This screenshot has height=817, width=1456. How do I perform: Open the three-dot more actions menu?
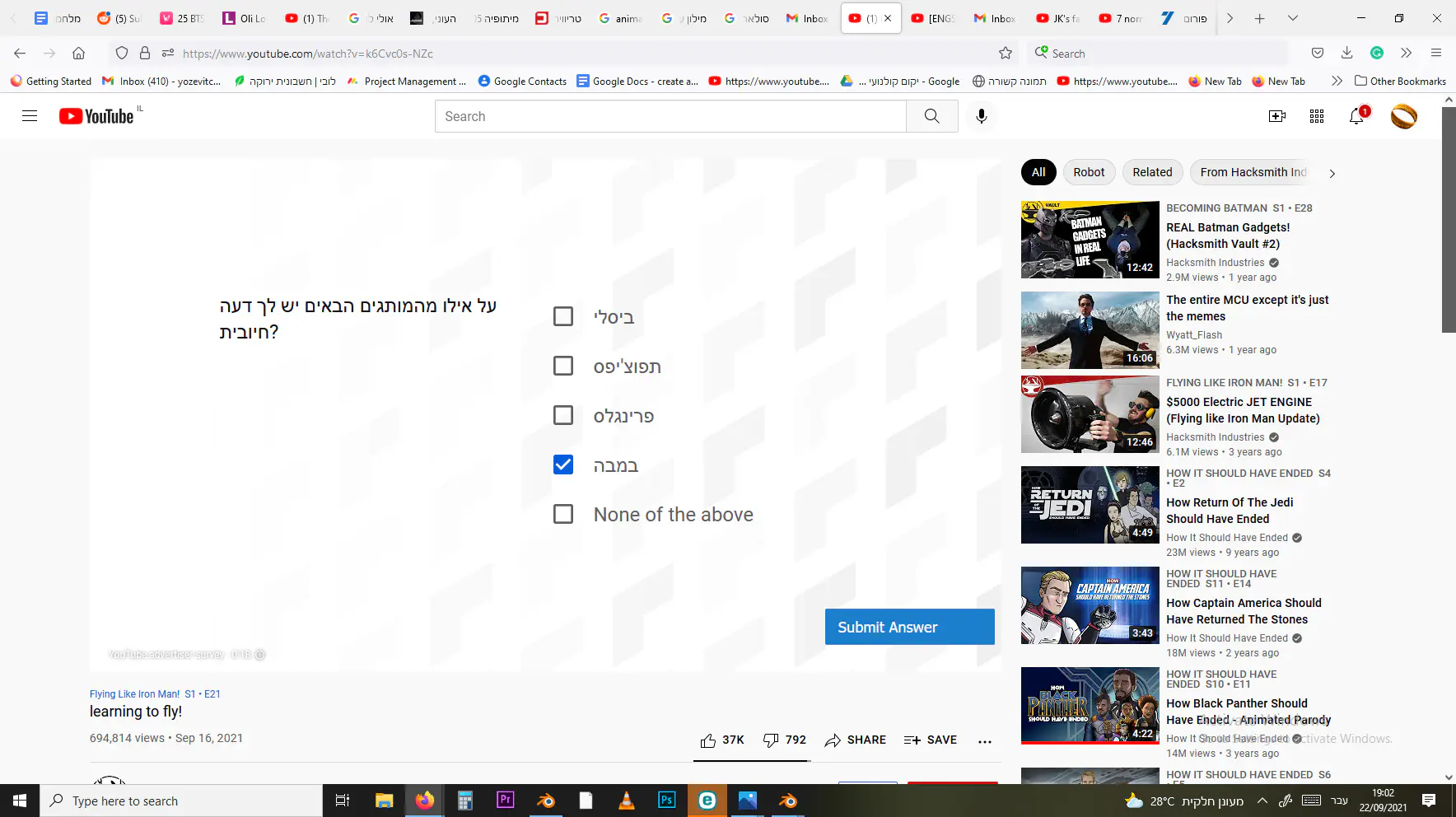(984, 741)
